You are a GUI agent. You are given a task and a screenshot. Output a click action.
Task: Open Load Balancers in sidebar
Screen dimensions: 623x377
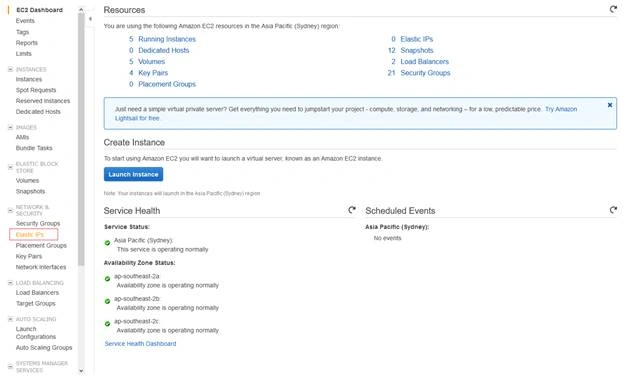coord(37,292)
